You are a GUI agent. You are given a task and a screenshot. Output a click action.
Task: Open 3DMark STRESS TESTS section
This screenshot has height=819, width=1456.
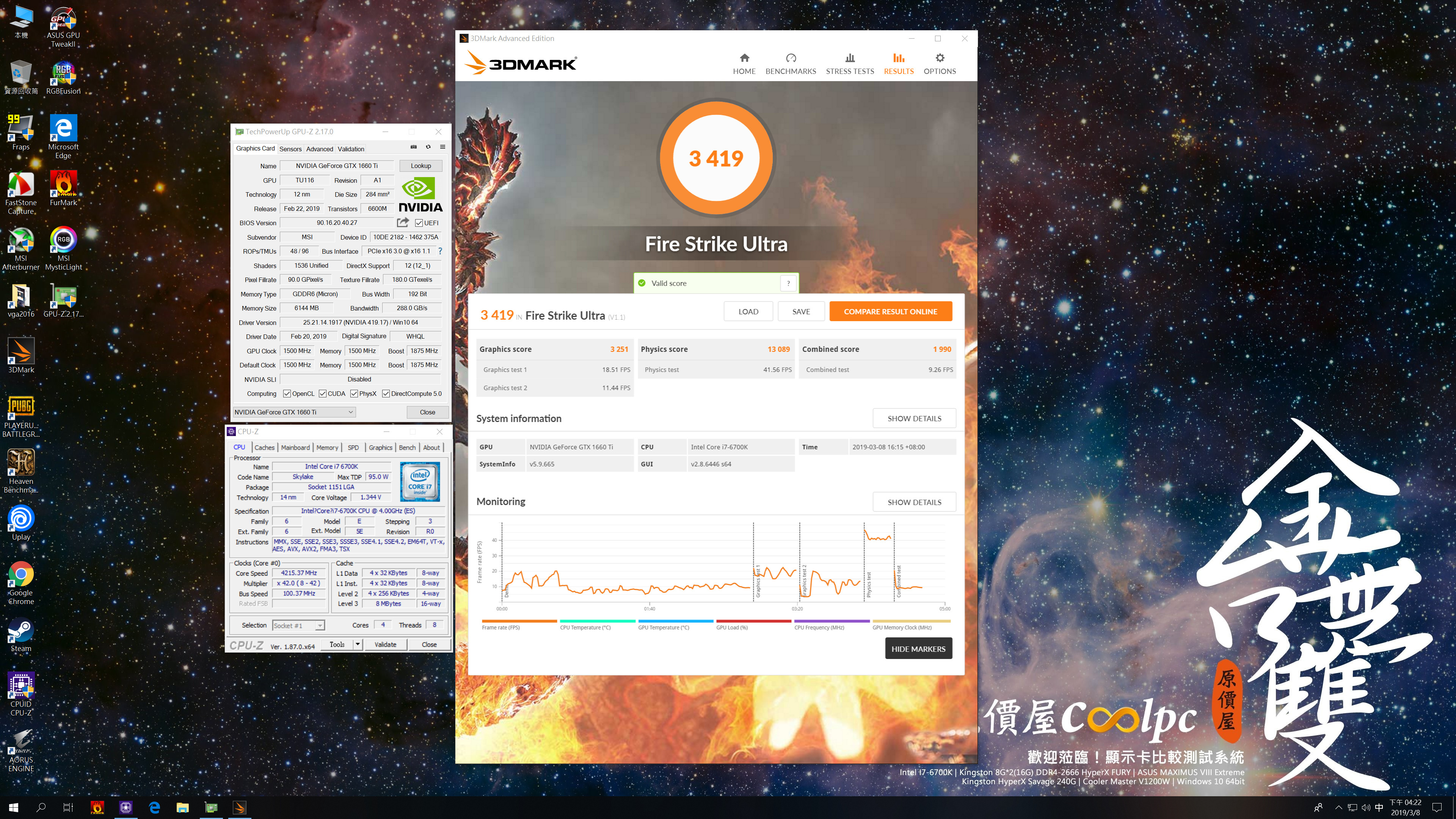click(849, 64)
